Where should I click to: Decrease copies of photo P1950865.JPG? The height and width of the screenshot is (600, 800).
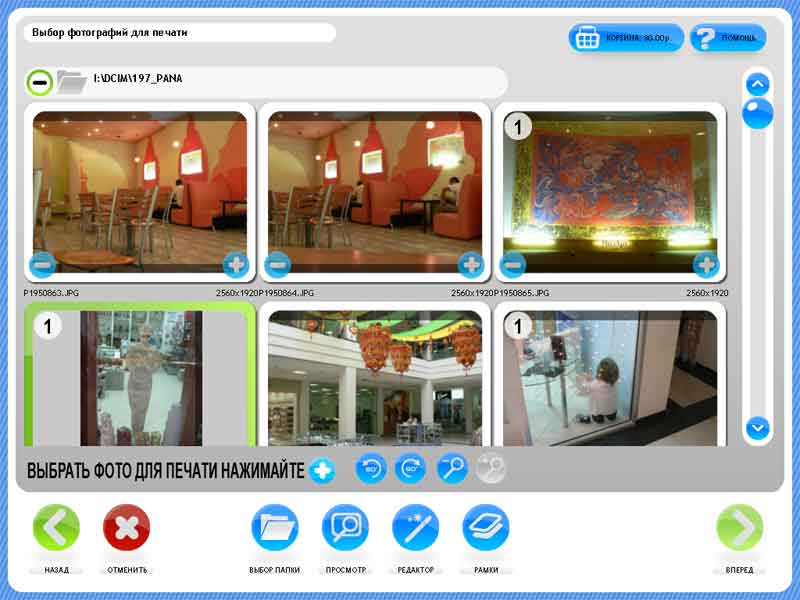click(512, 265)
